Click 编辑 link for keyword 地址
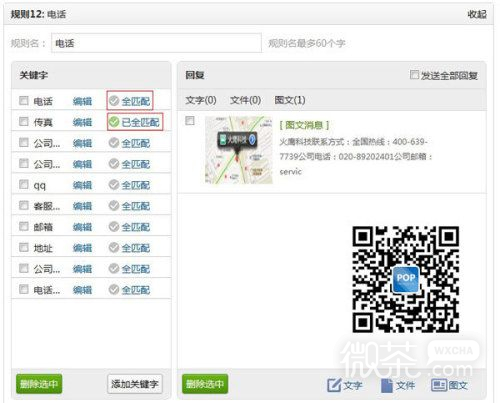 click(x=82, y=248)
